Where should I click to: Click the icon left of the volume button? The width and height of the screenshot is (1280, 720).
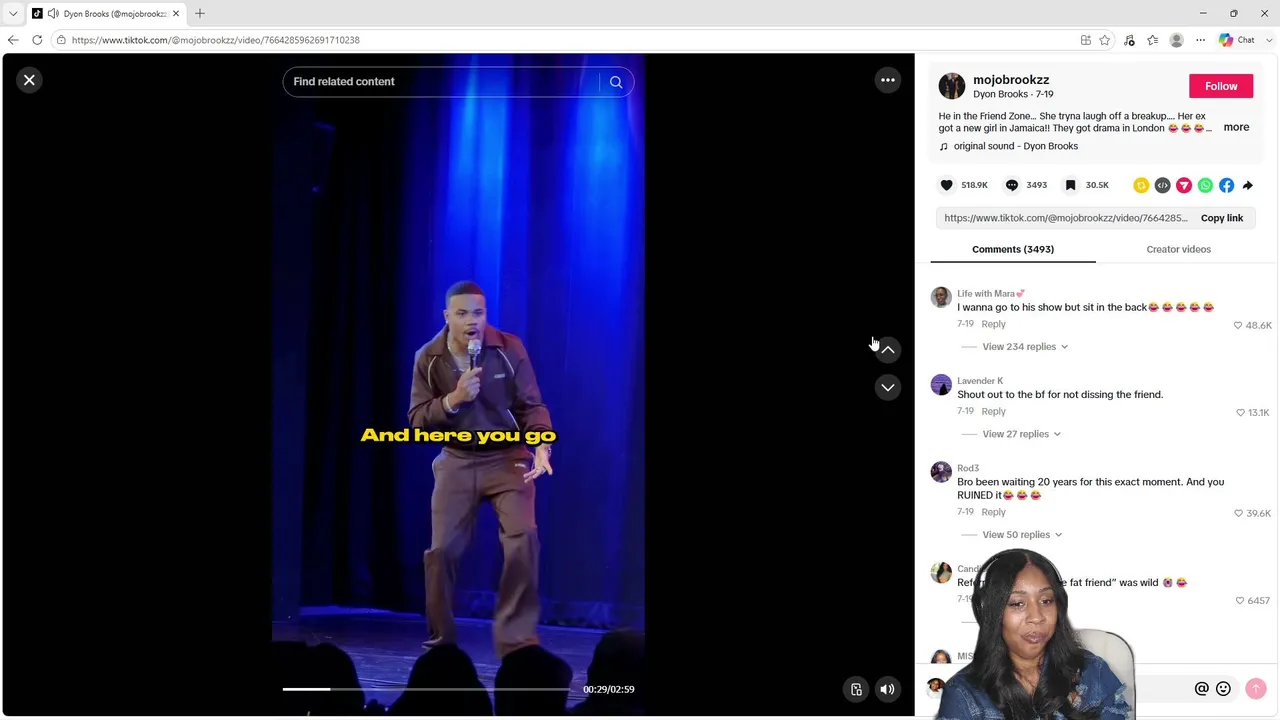pyautogui.click(x=856, y=689)
